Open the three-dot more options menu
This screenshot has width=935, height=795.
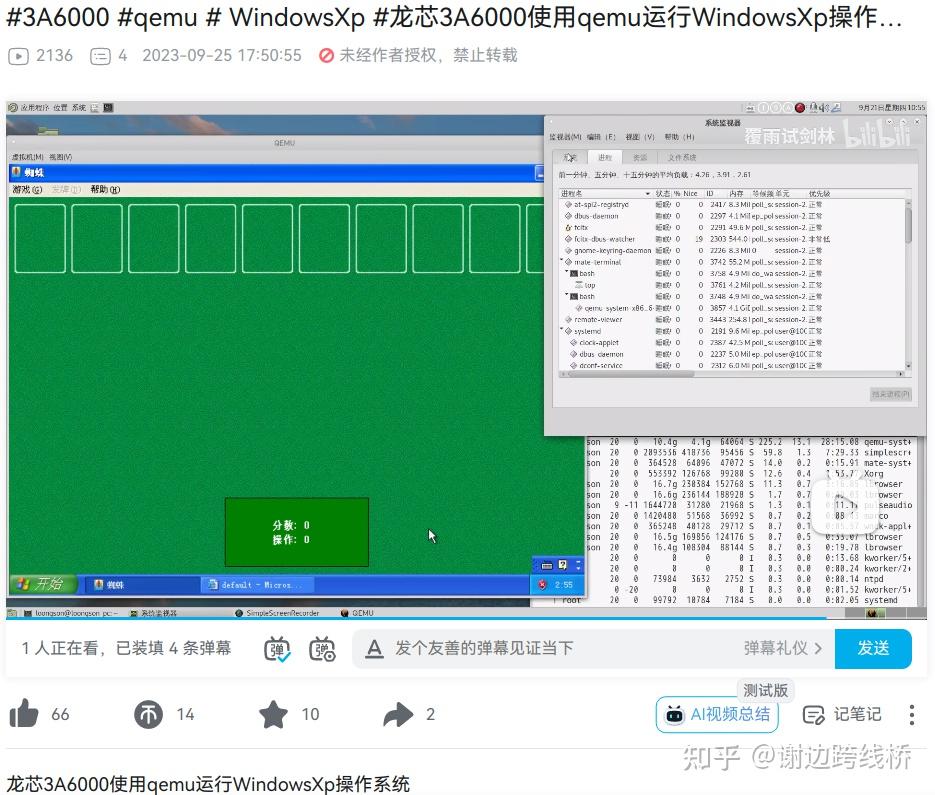(x=912, y=714)
